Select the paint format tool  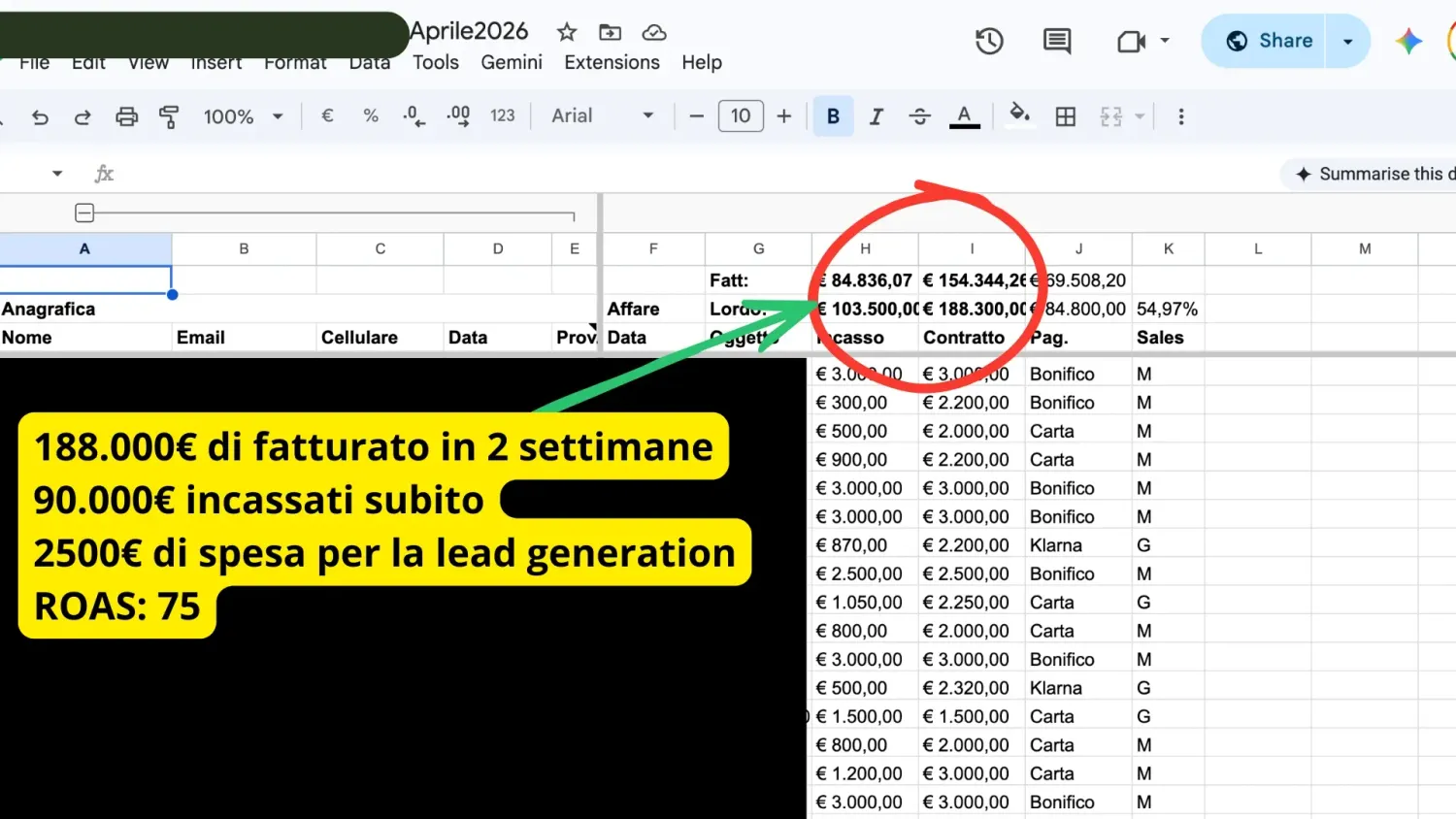point(169,116)
